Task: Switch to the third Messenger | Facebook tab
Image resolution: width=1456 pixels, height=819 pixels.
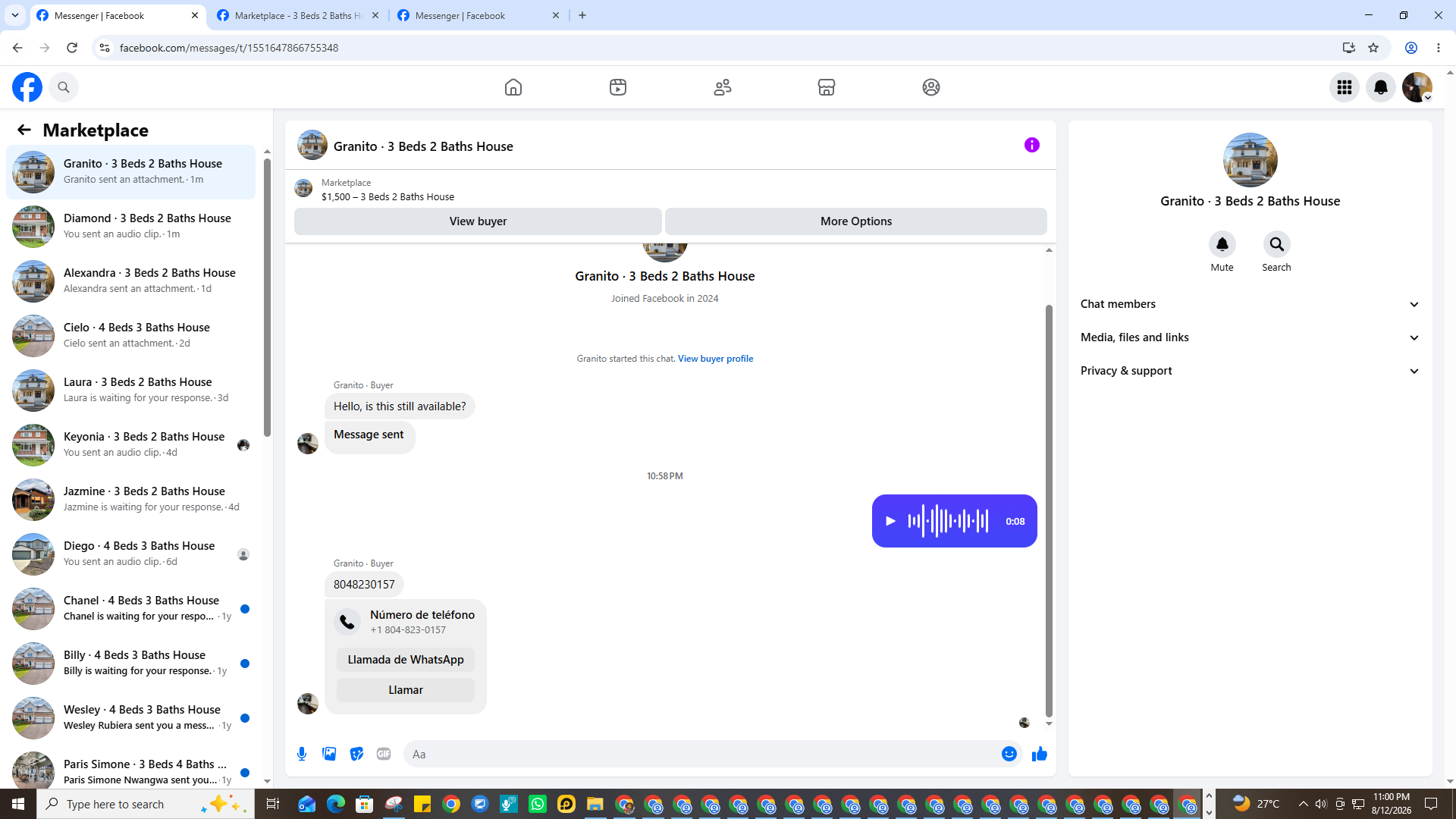Action: 478,15
